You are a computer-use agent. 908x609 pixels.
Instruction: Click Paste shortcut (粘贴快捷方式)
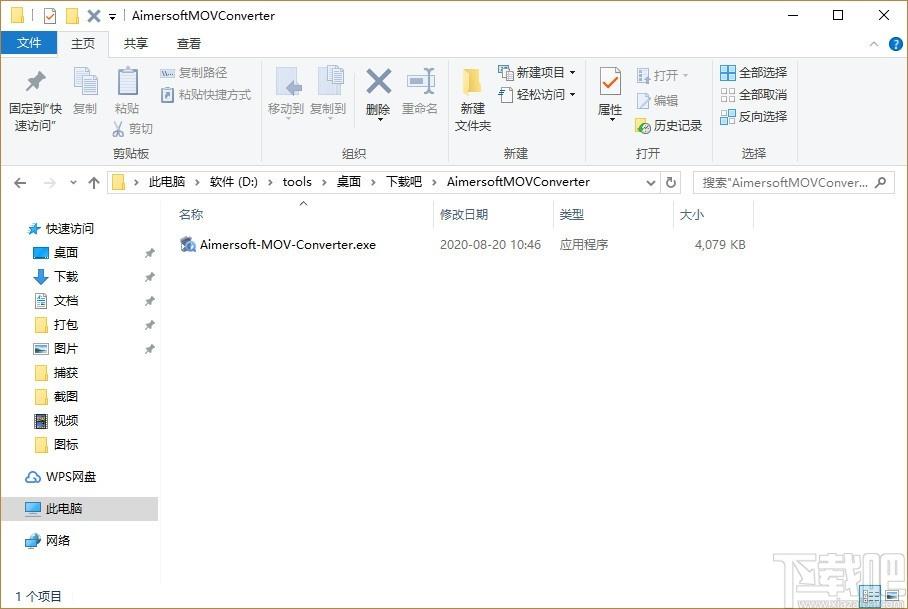[x=206, y=94]
